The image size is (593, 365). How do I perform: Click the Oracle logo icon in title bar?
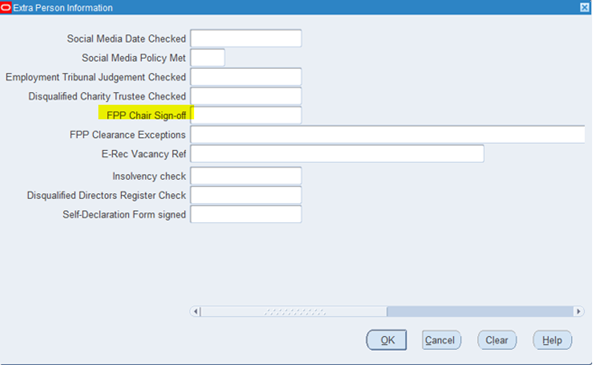pos(6,7)
